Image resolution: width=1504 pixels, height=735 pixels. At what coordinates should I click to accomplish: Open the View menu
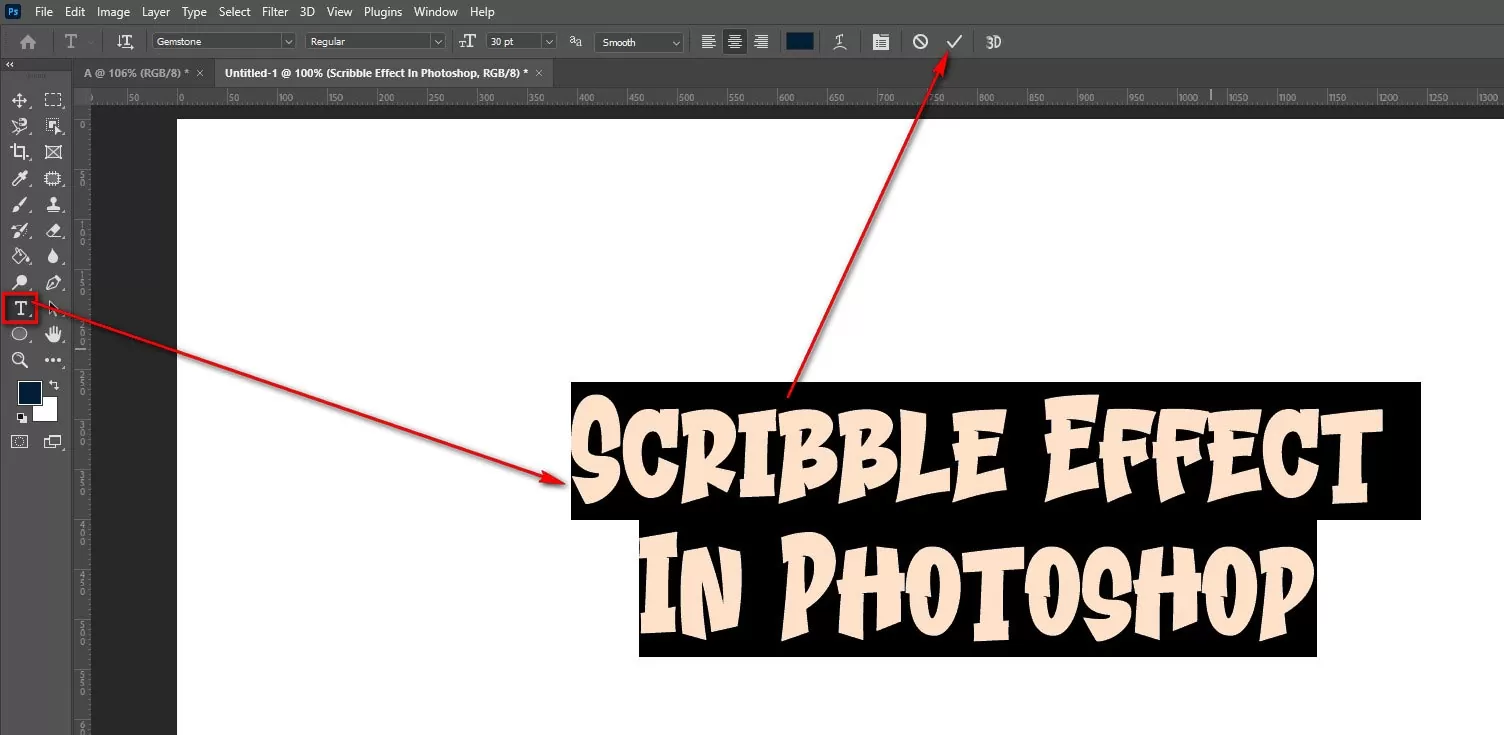tap(340, 12)
